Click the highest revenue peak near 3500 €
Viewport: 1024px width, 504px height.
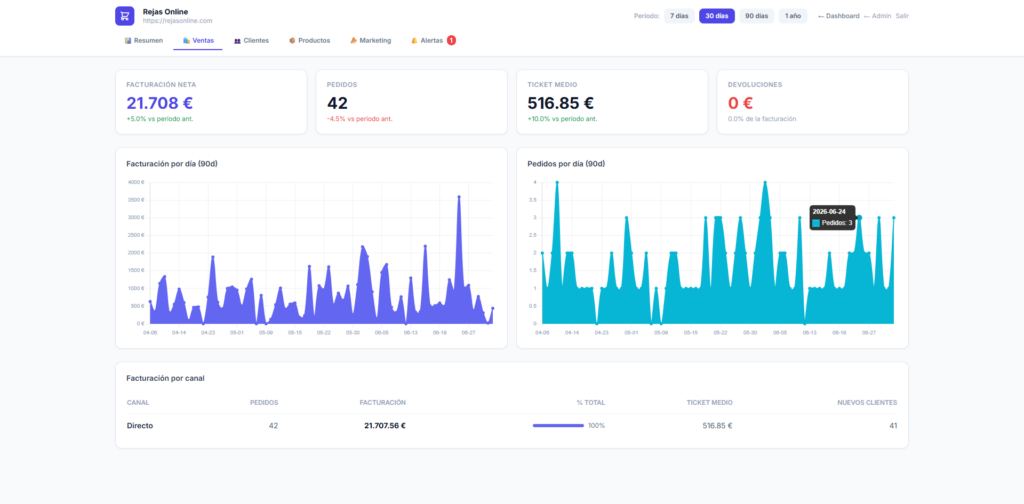coord(459,197)
